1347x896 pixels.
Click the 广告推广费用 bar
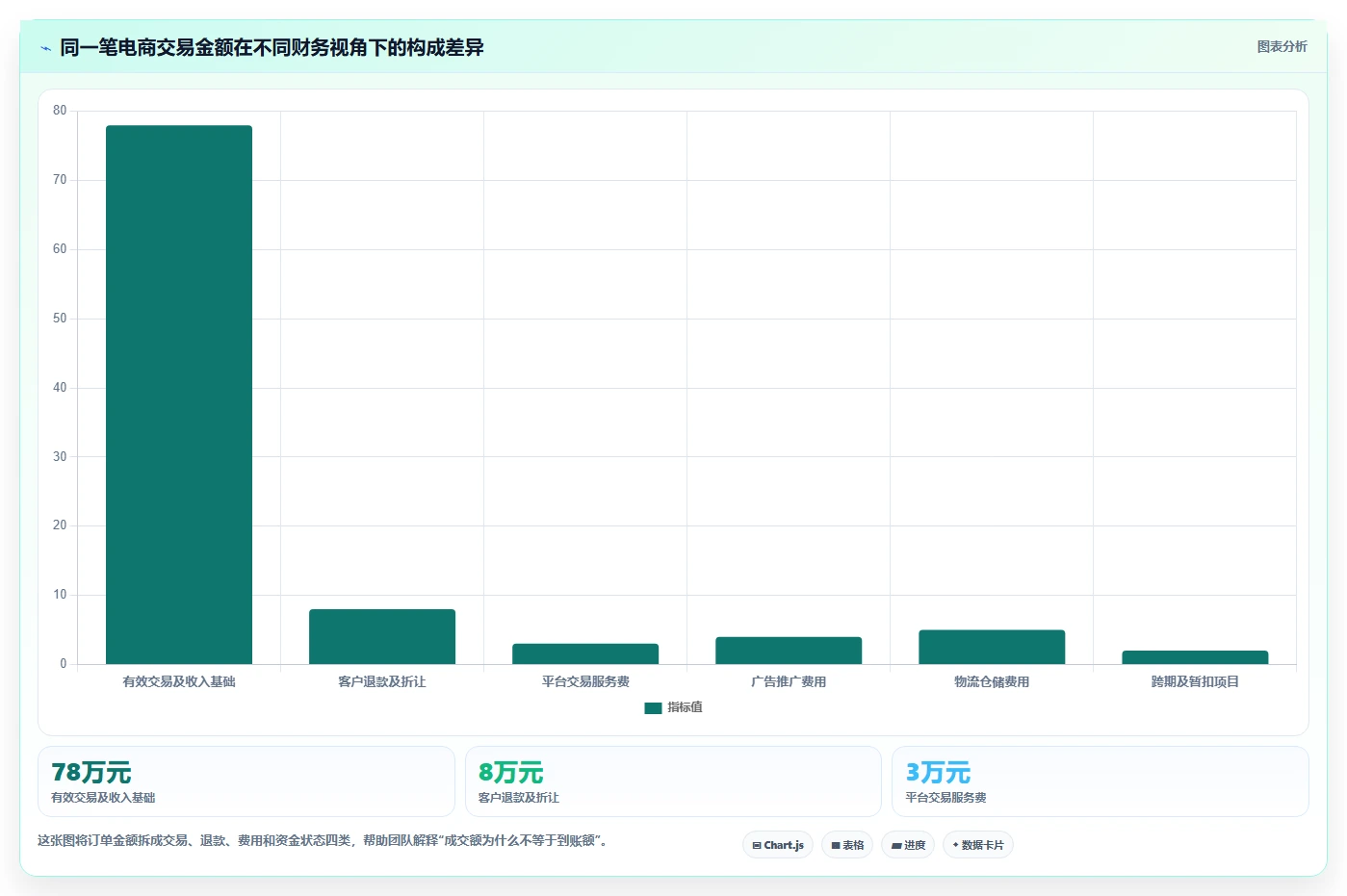point(789,651)
